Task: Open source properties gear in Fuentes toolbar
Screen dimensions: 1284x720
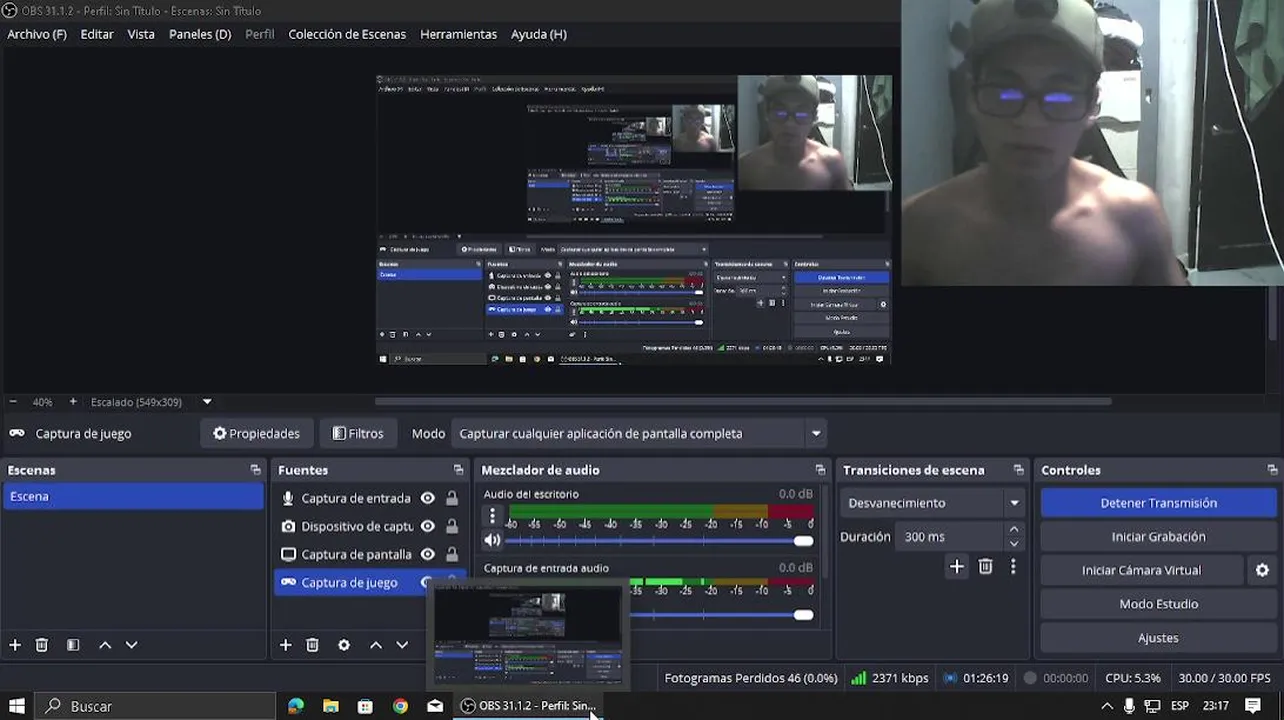Action: (x=344, y=645)
